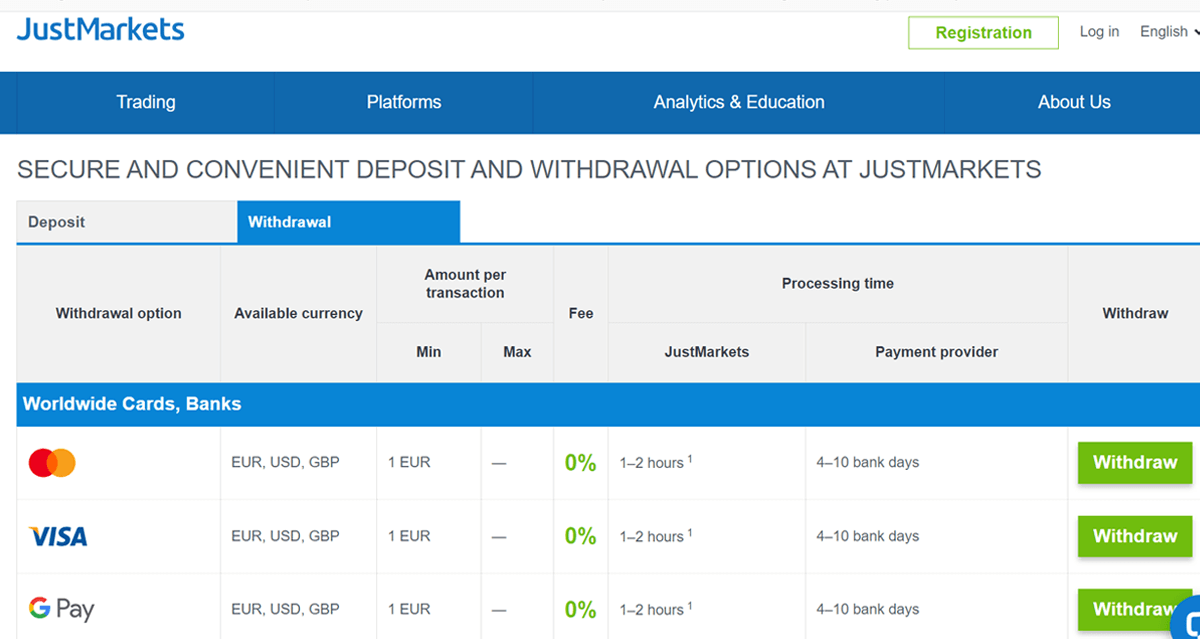Click Withdraw button in VISA row
This screenshot has height=639, width=1200.
(1135, 536)
